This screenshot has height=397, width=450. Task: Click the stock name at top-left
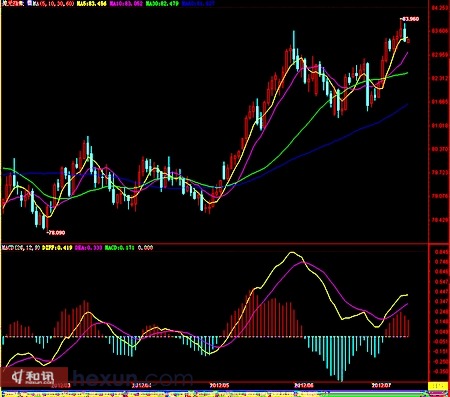(13, 3)
